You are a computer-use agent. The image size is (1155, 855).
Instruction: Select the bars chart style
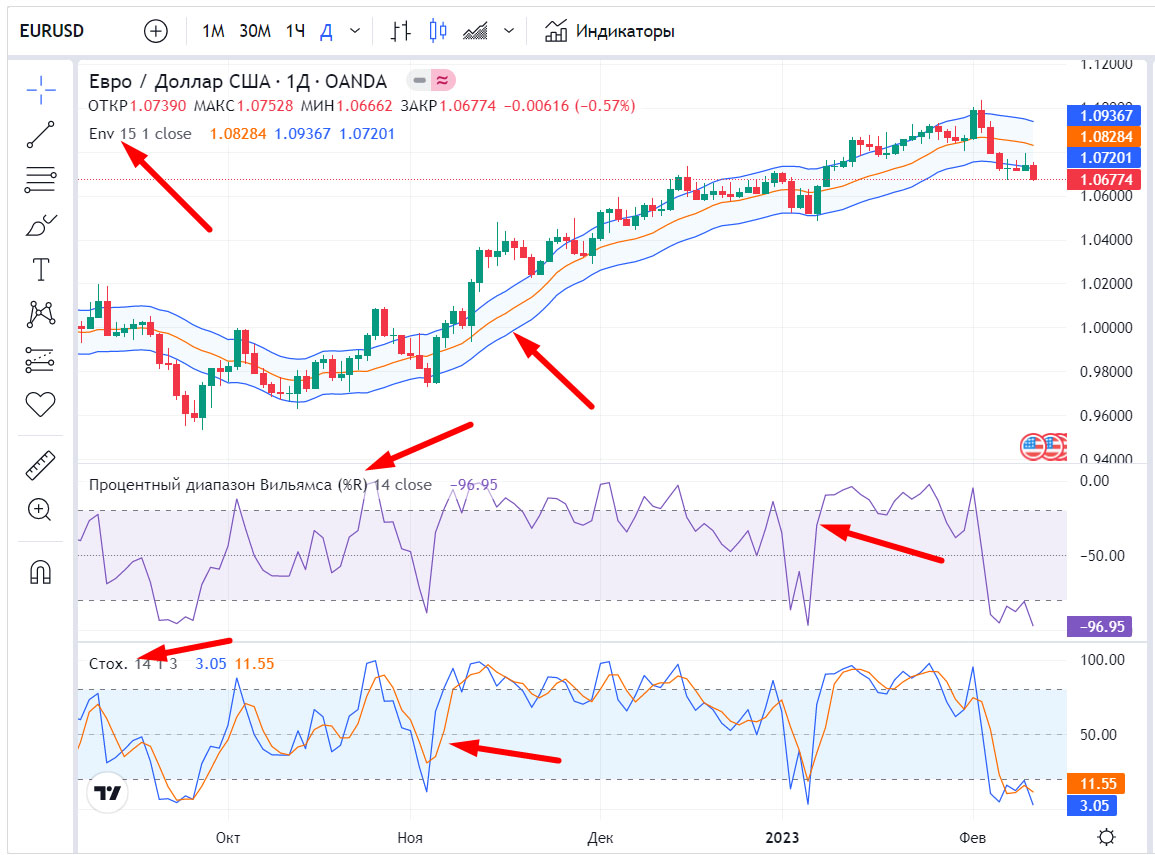point(401,31)
